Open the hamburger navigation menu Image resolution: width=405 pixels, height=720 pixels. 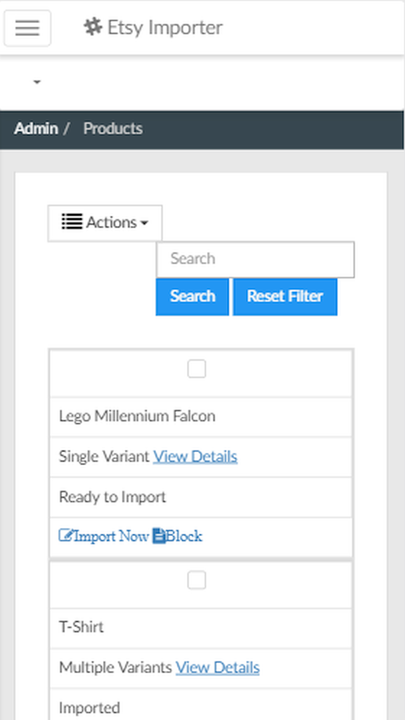28,28
